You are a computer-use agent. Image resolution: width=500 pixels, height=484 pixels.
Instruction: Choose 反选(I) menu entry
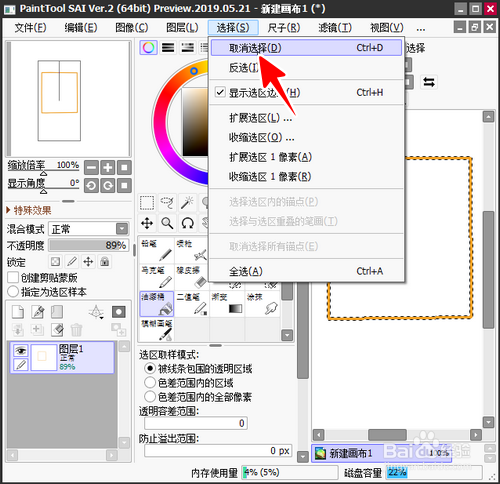(306, 68)
